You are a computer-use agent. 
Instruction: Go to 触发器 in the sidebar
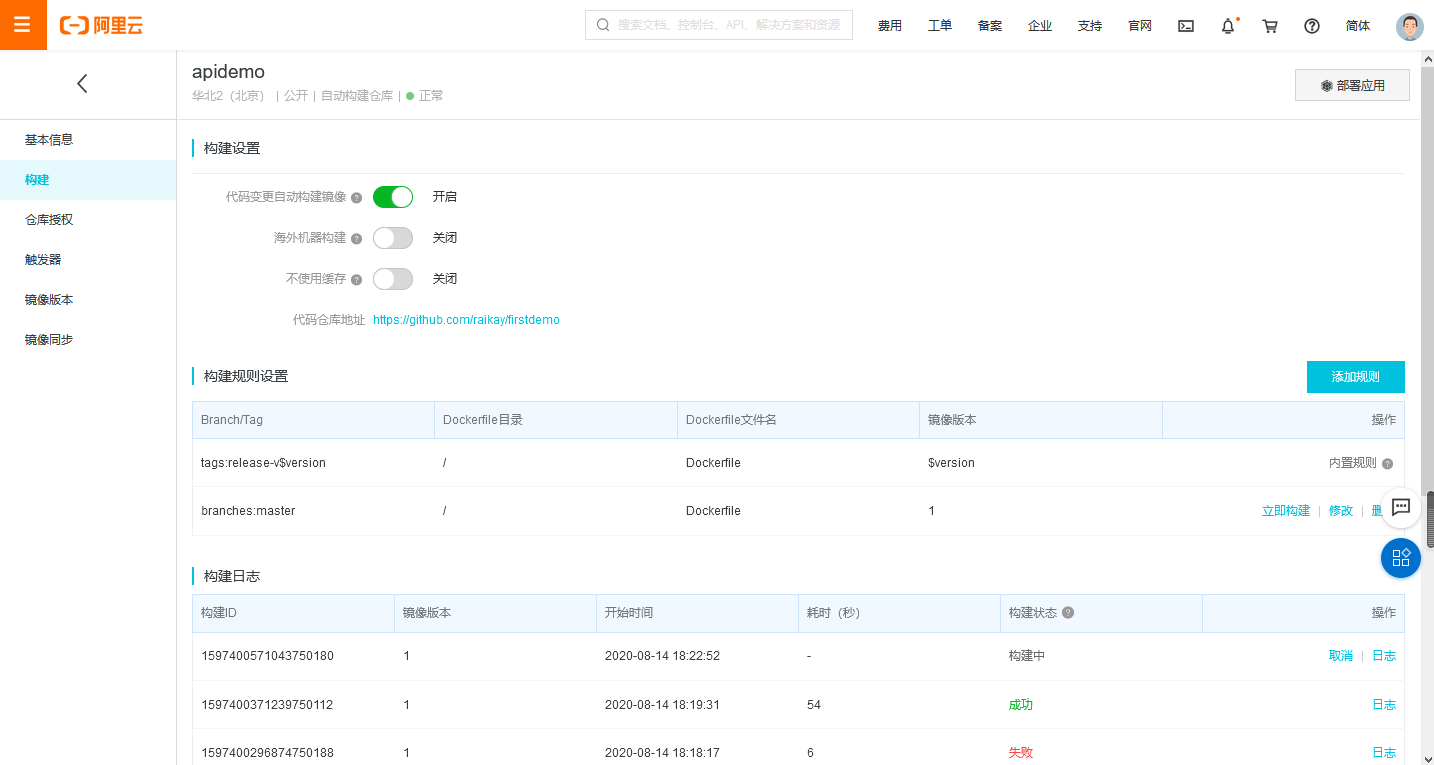(x=43, y=259)
